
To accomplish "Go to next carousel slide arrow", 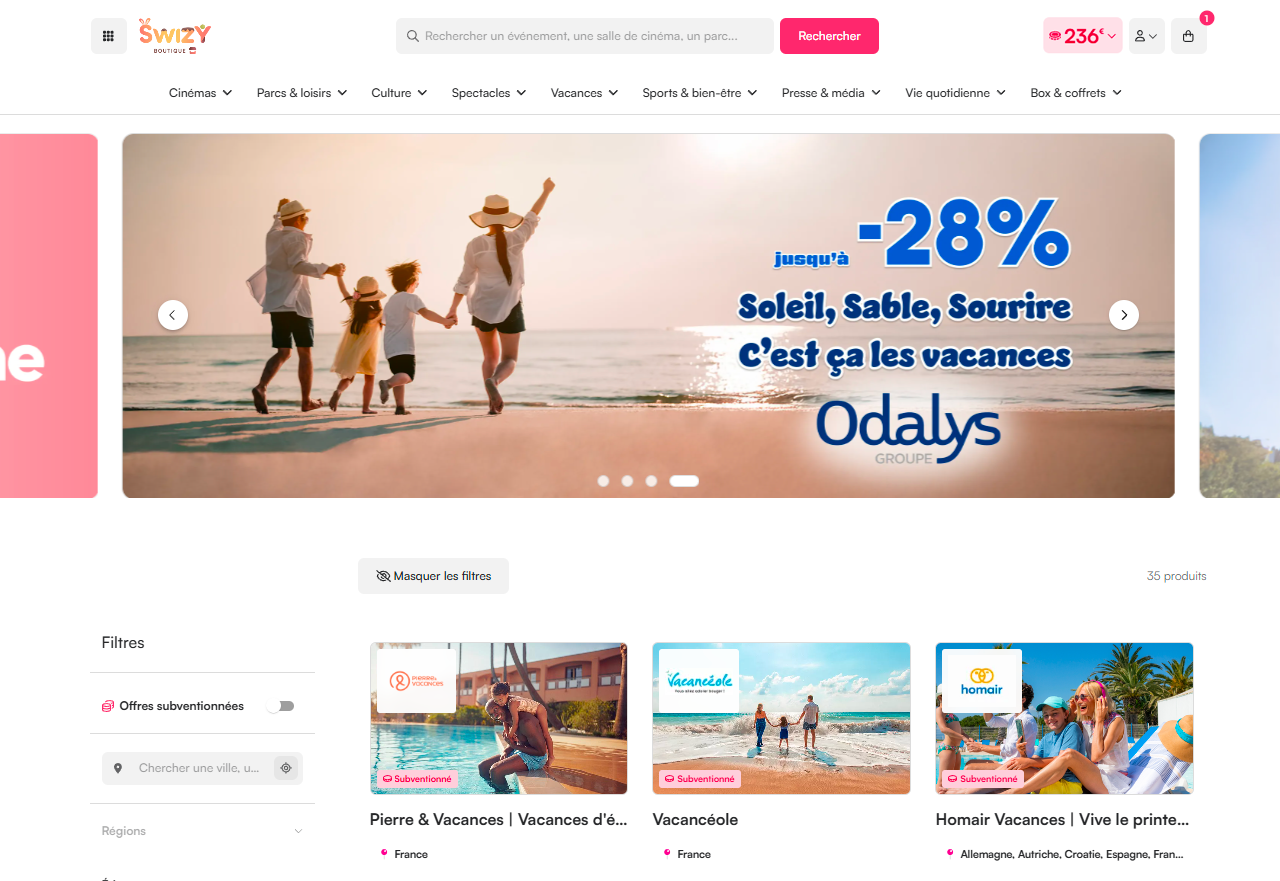I will pos(1124,315).
